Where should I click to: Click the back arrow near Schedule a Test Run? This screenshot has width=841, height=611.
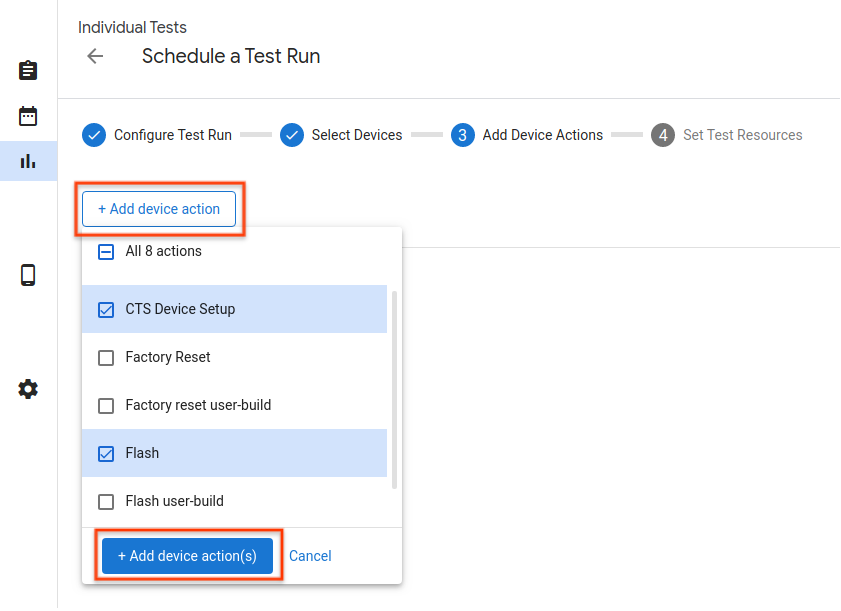(x=94, y=56)
